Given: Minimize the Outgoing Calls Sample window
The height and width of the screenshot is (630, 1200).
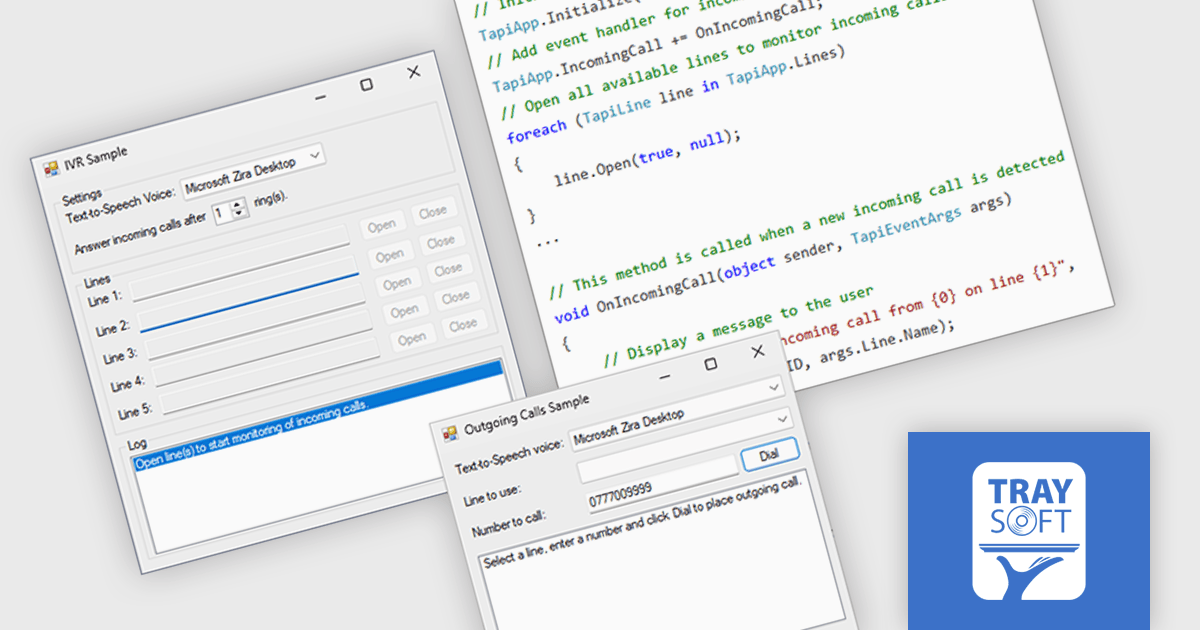Looking at the screenshot, I should click(x=664, y=376).
